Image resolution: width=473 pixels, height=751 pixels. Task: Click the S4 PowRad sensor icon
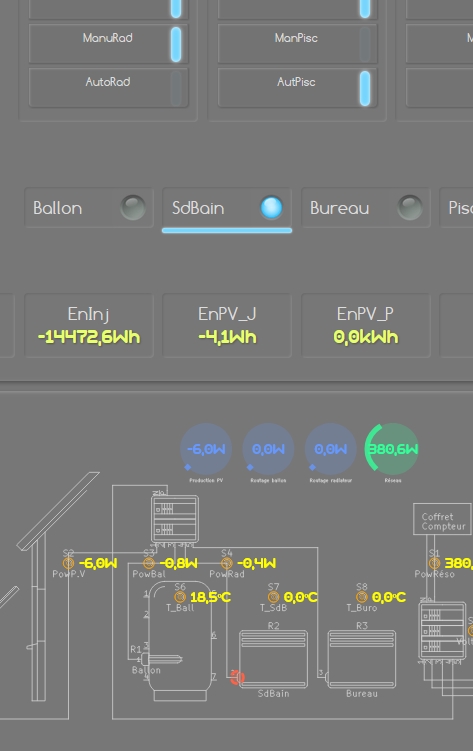[227, 563]
